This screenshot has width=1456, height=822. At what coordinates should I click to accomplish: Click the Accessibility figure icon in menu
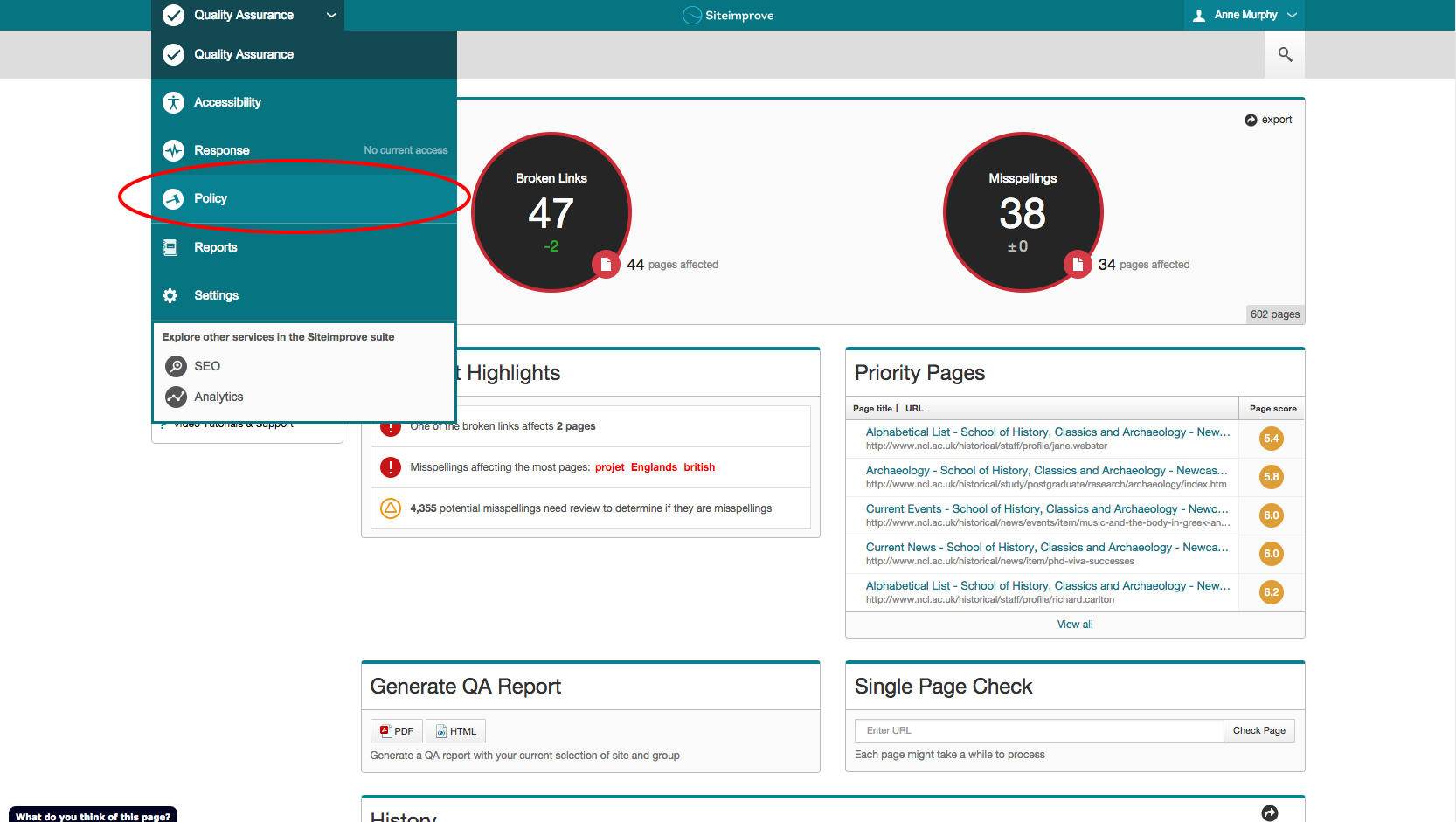[174, 102]
